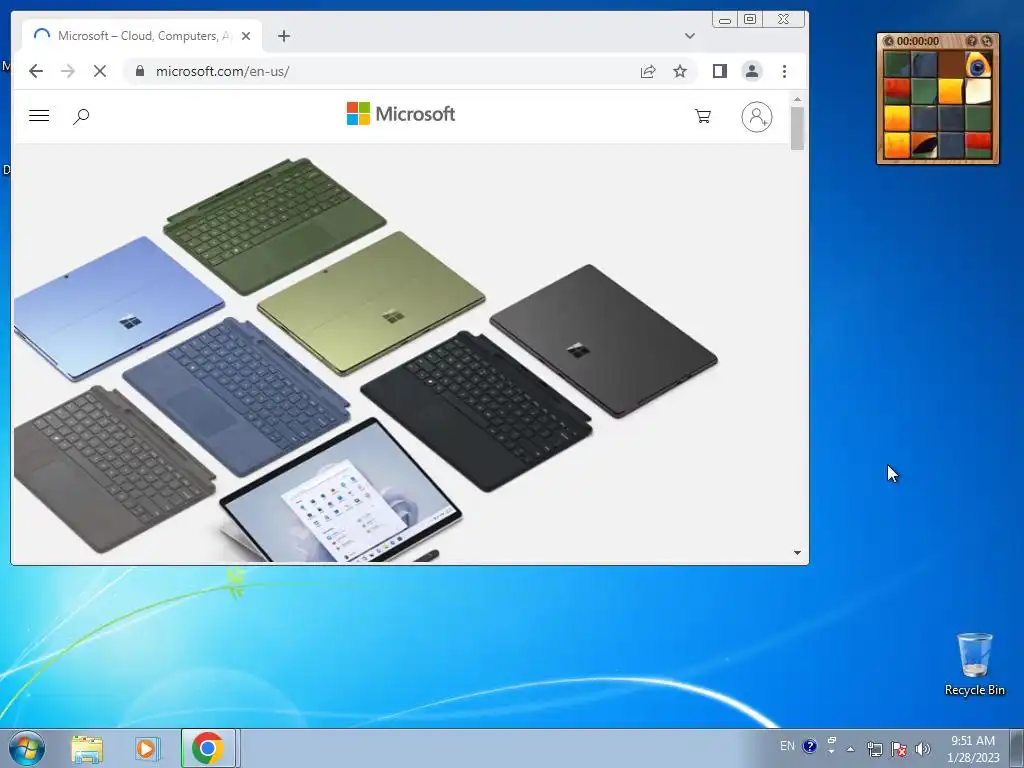The image size is (1024, 768).
Task: Minimize the Chrome window
Action: (x=725, y=20)
